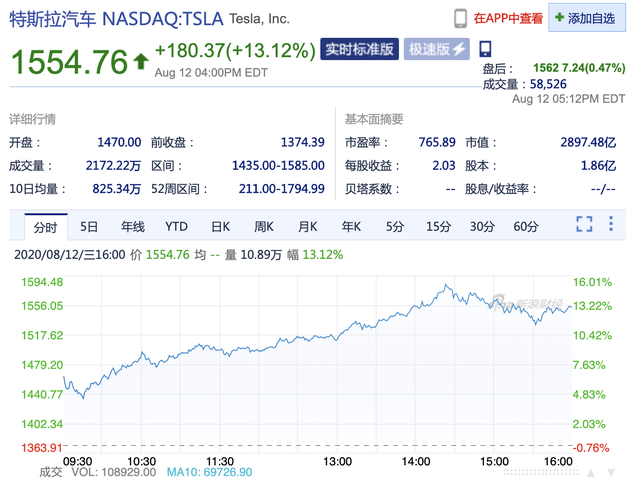Click the VOL: 108929.00 label

[114, 472]
